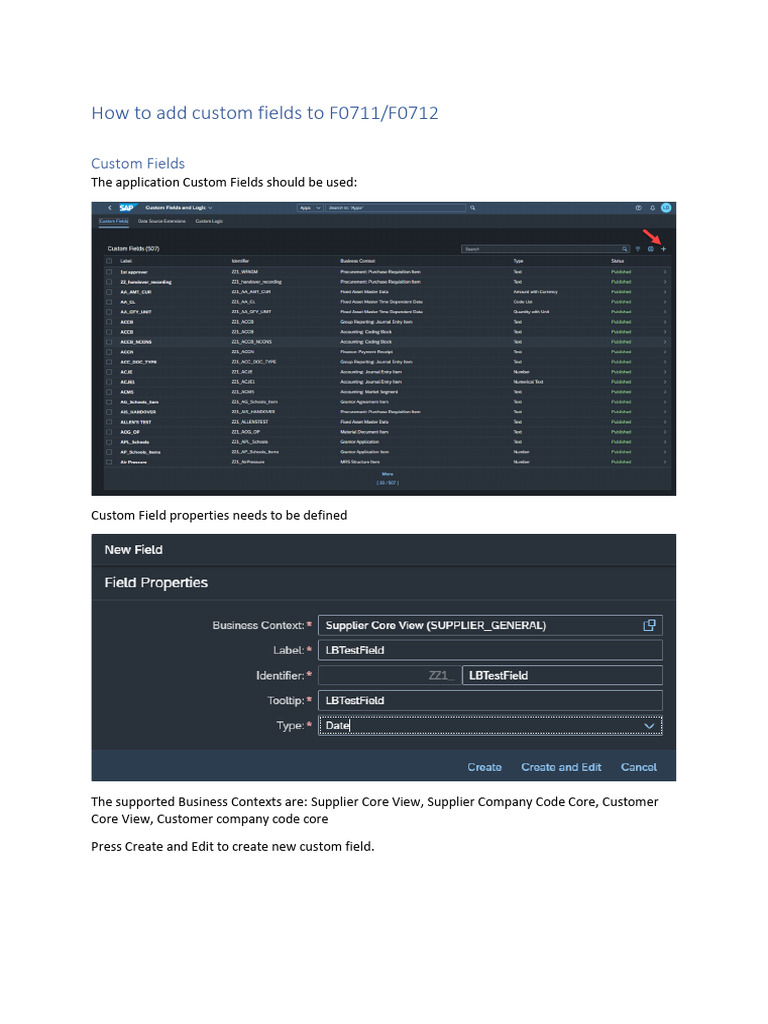Viewport: 768px width, 1024px height.
Task: Expand the ACMS row chevron
Action: [x=665, y=392]
